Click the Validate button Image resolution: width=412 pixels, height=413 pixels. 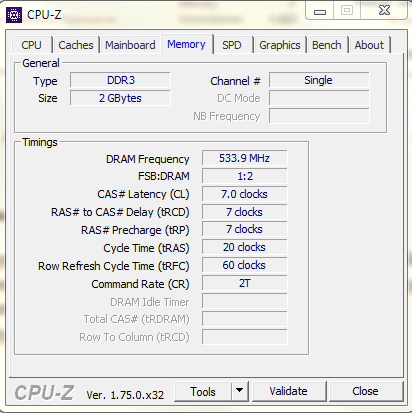click(x=289, y=391)
